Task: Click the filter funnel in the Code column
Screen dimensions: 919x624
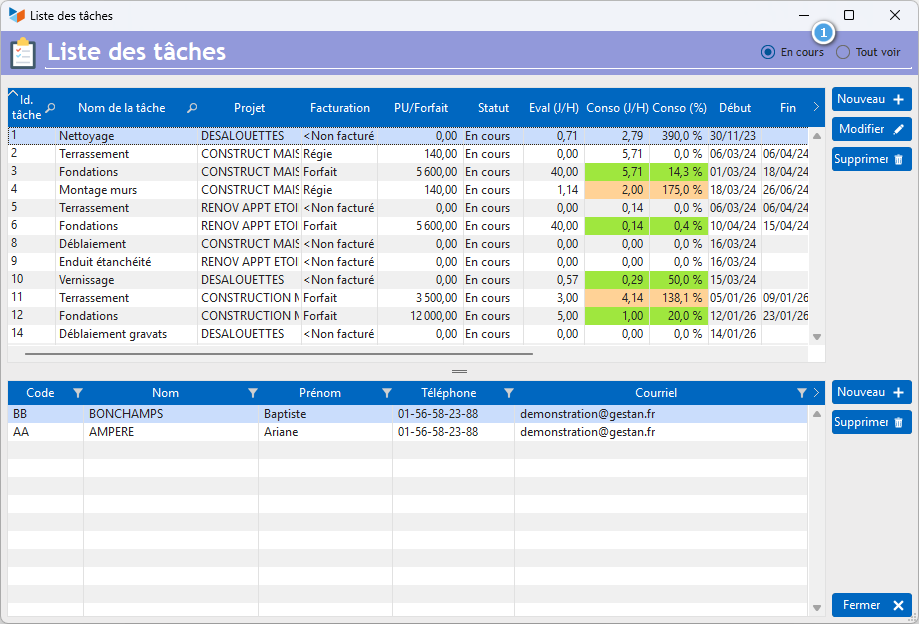Action: point(78,393)
